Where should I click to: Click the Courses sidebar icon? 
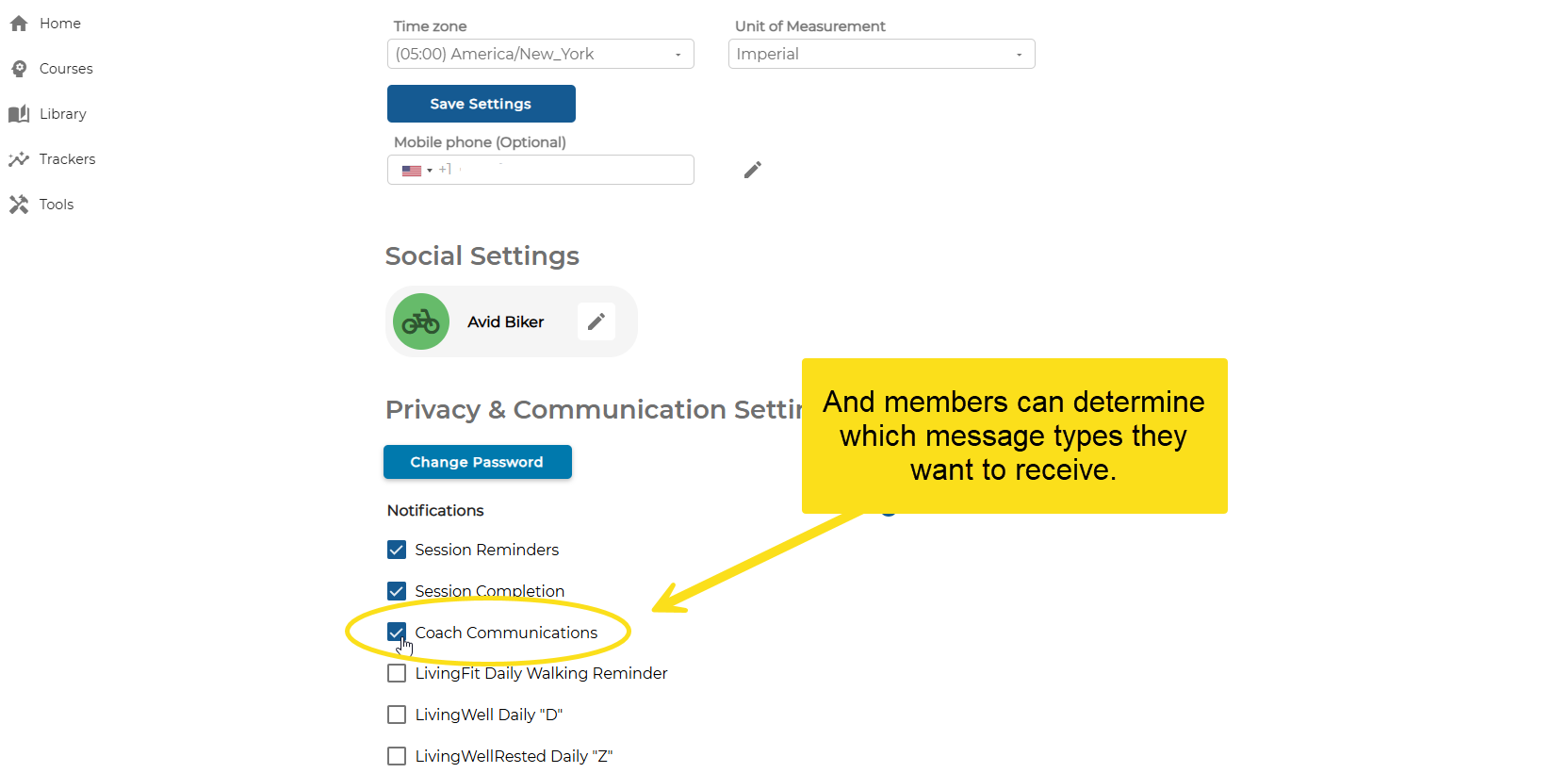click(19, 69)
